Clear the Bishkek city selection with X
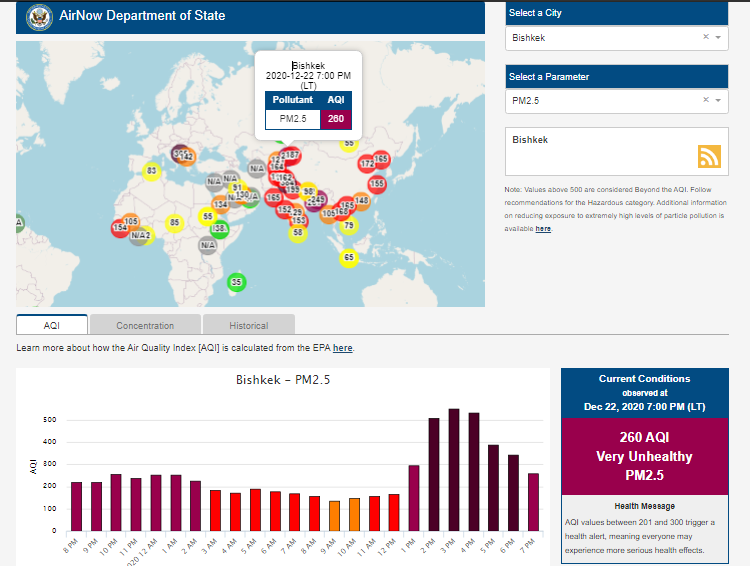This screenshot has width=750, height=566. 705,38
